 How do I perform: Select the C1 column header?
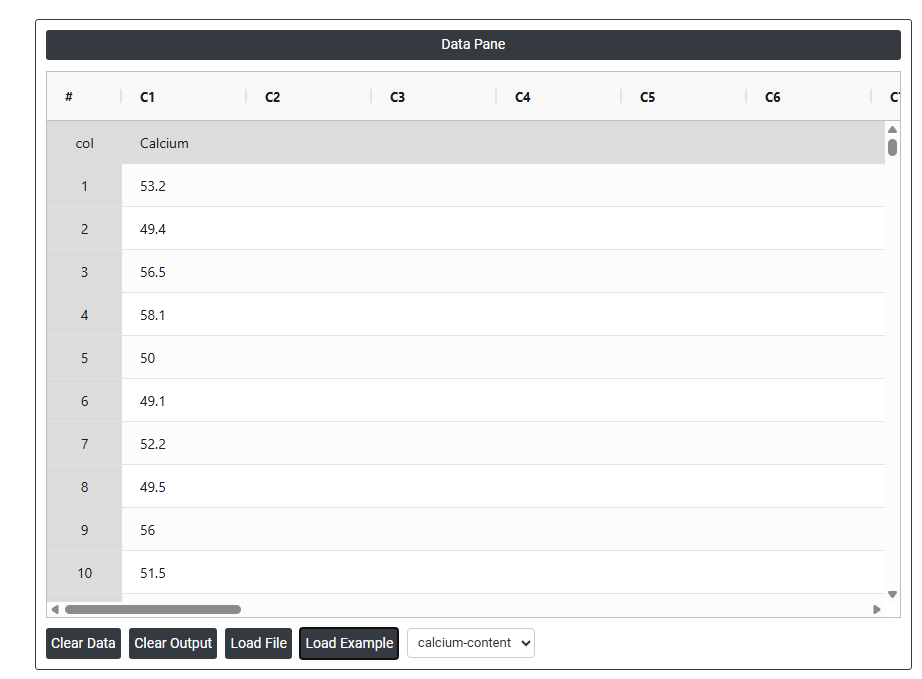pyautogui.click(x=148, y=97)
